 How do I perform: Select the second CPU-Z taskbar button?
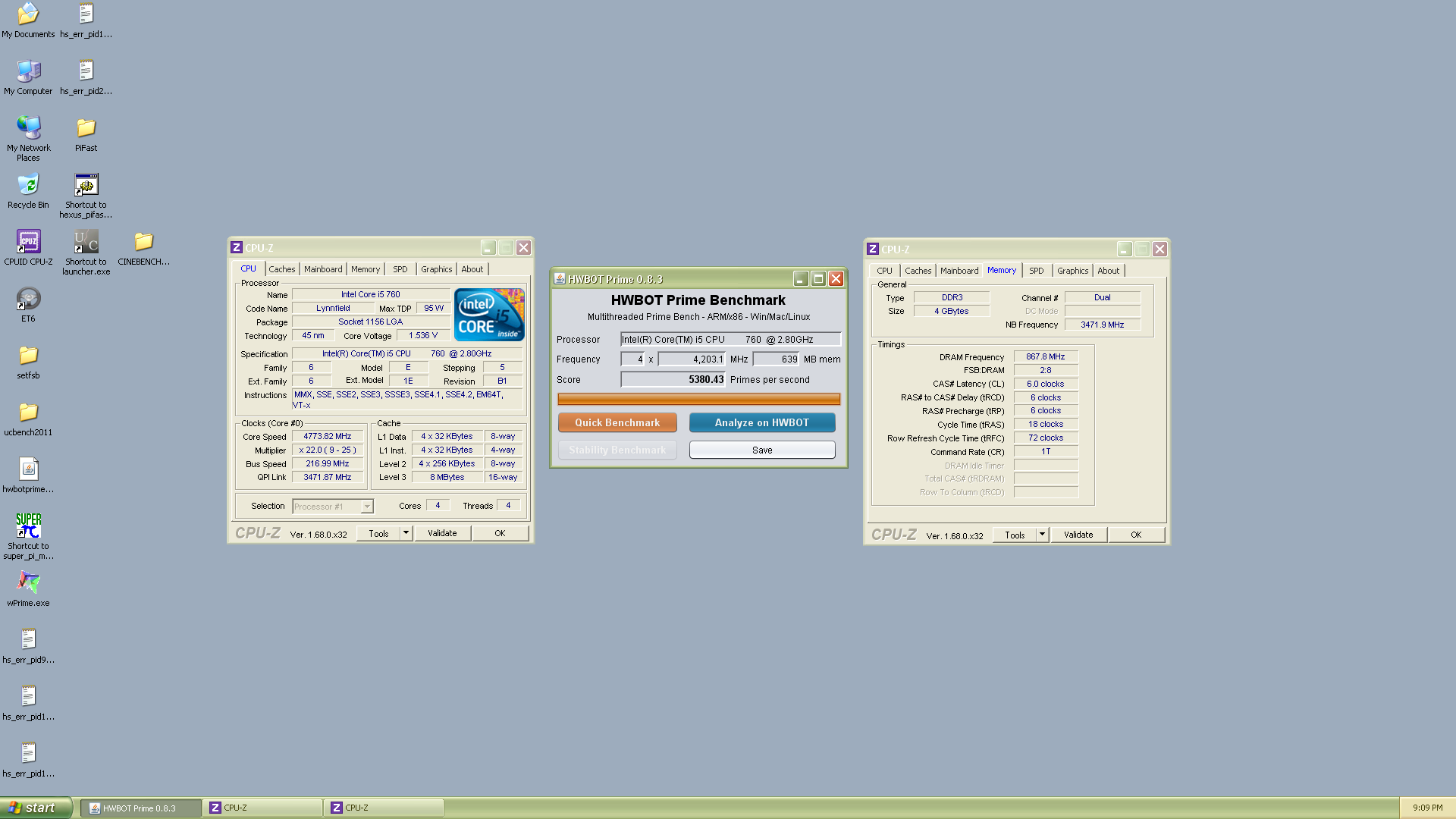[384, 808]
